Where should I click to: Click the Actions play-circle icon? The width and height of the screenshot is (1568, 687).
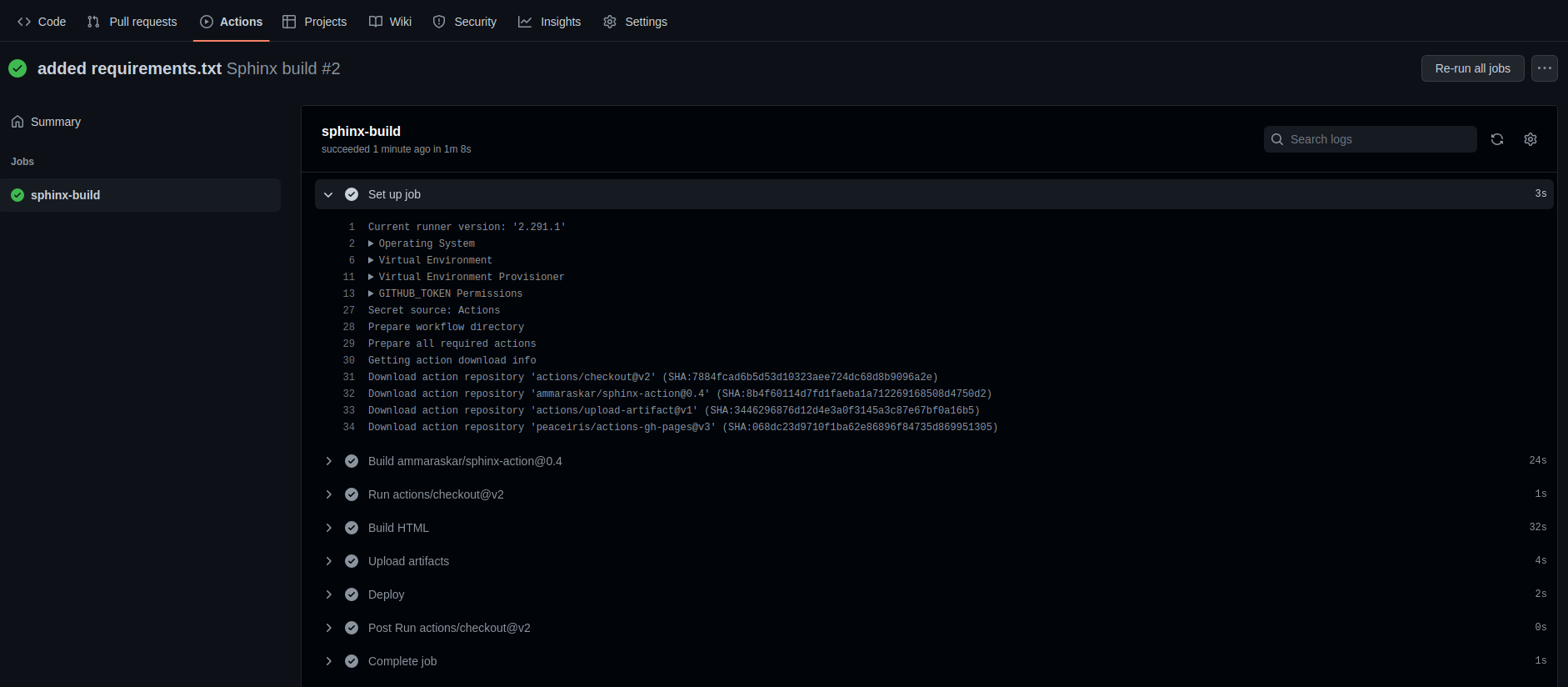(x=207, y=22)
